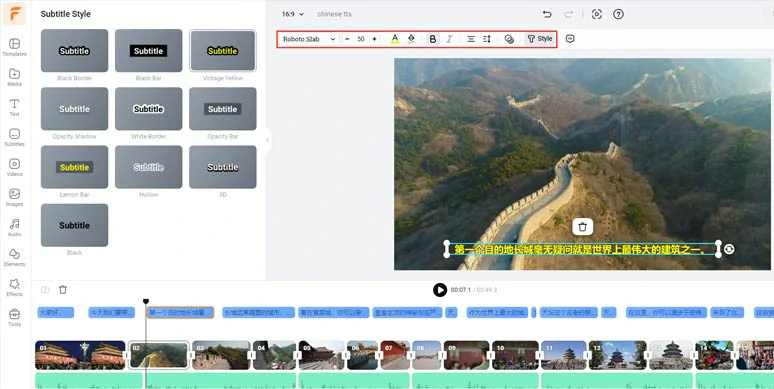Open the Templates panel in sidebar
Image resolution: width=774 pixels, height=389 pixels.
[x=14, y=47]
